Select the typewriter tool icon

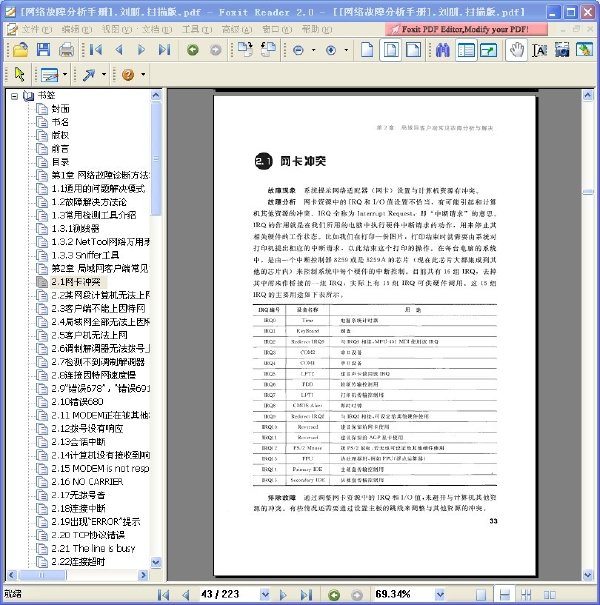[x=49, y=75]
